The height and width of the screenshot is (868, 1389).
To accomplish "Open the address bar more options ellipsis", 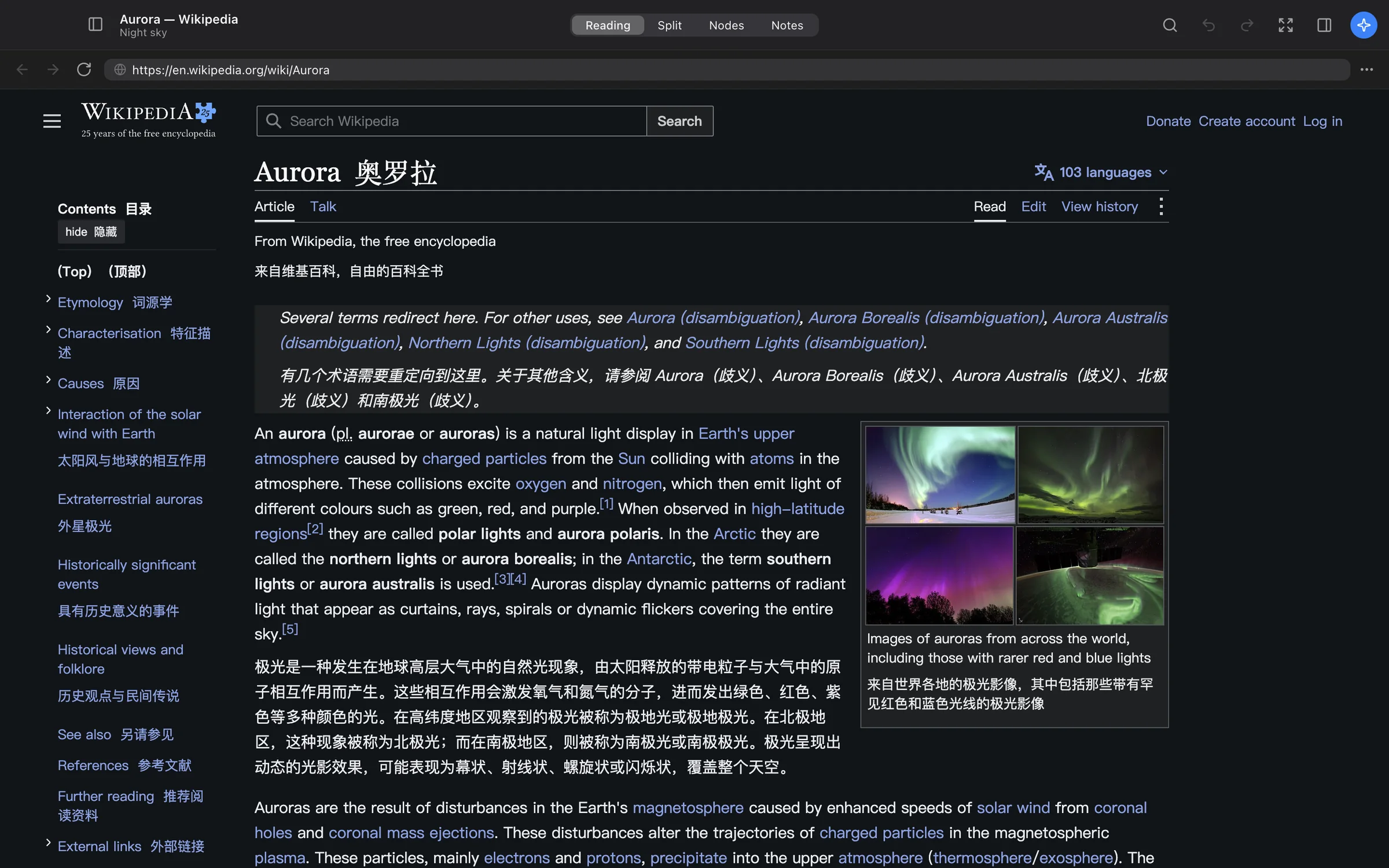I will pos(1366,69).
